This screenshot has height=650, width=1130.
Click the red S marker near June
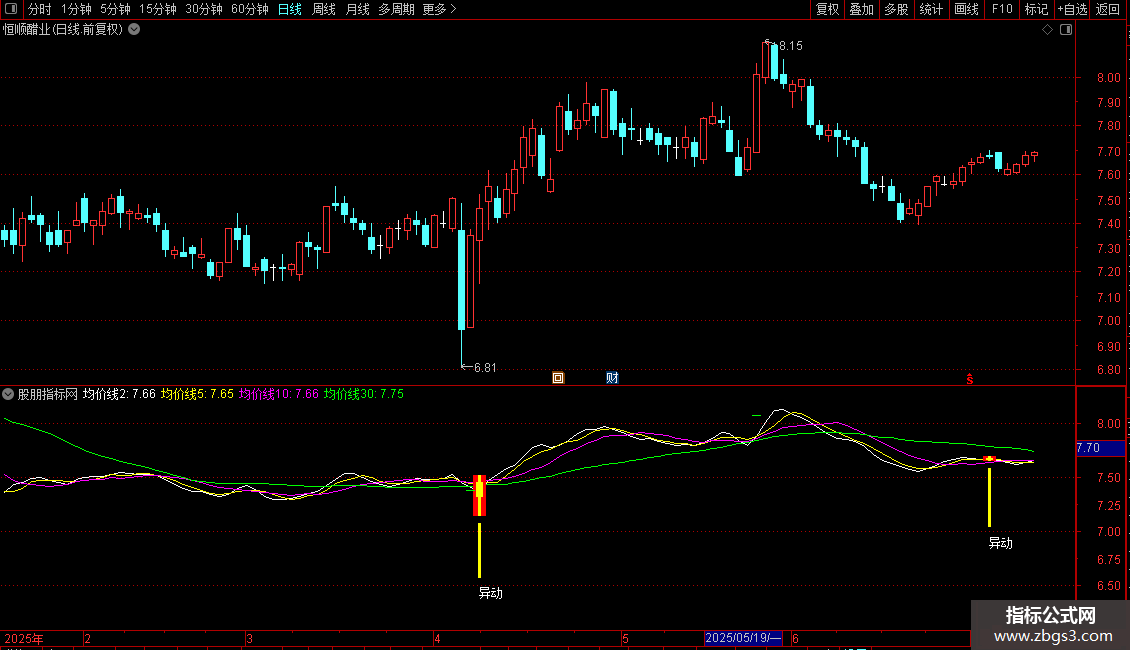click(970, 379)
